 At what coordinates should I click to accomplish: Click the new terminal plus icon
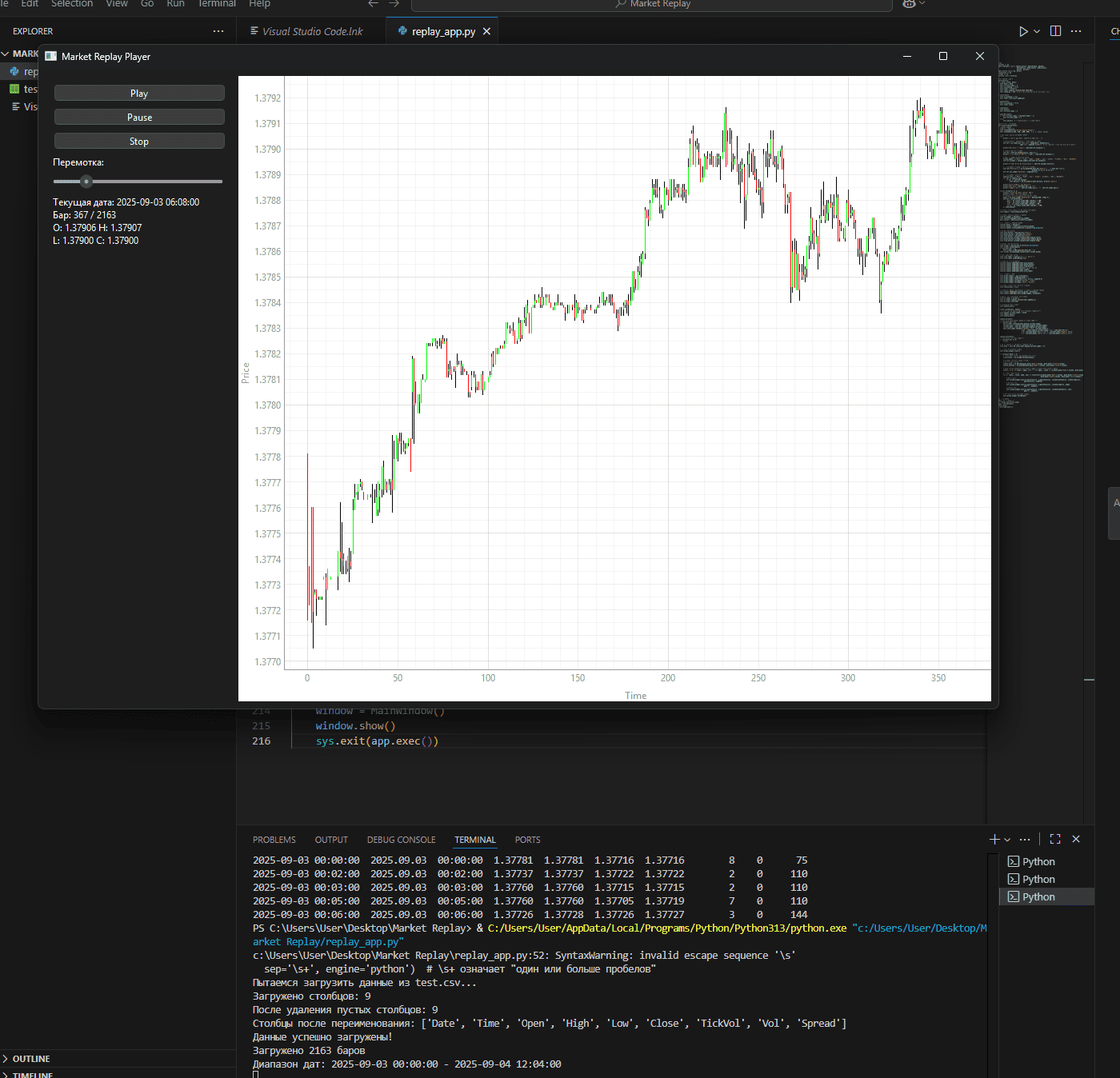994,839
